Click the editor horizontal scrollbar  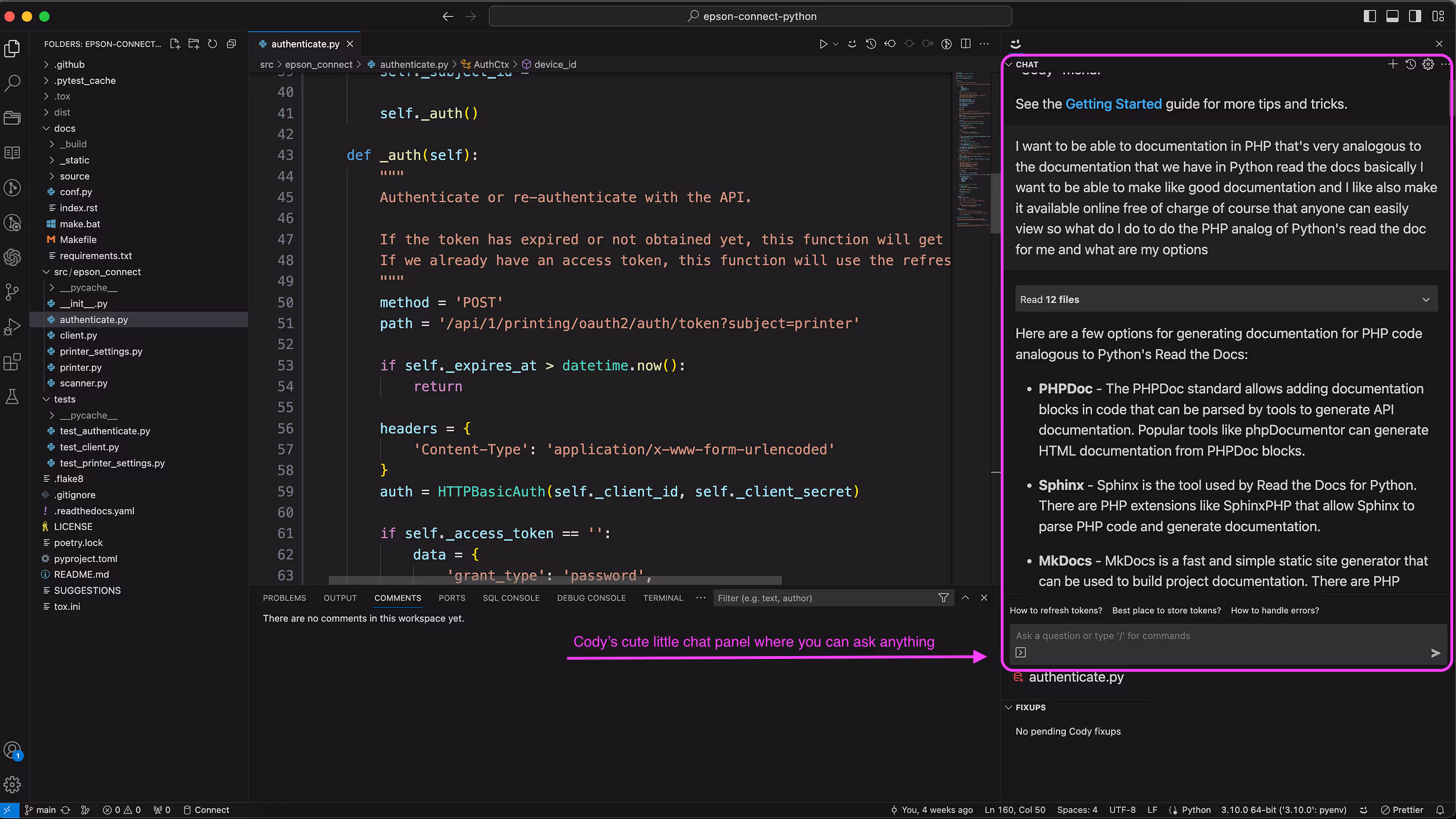(x=555, y=581)
